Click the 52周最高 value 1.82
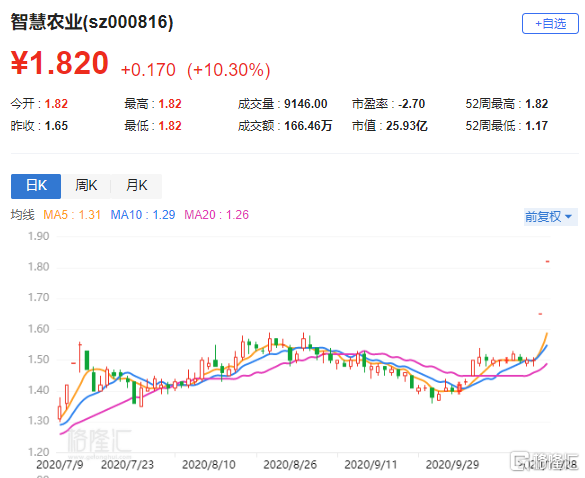The width and height of the screenshot is (585, 478). coord(536,104)
